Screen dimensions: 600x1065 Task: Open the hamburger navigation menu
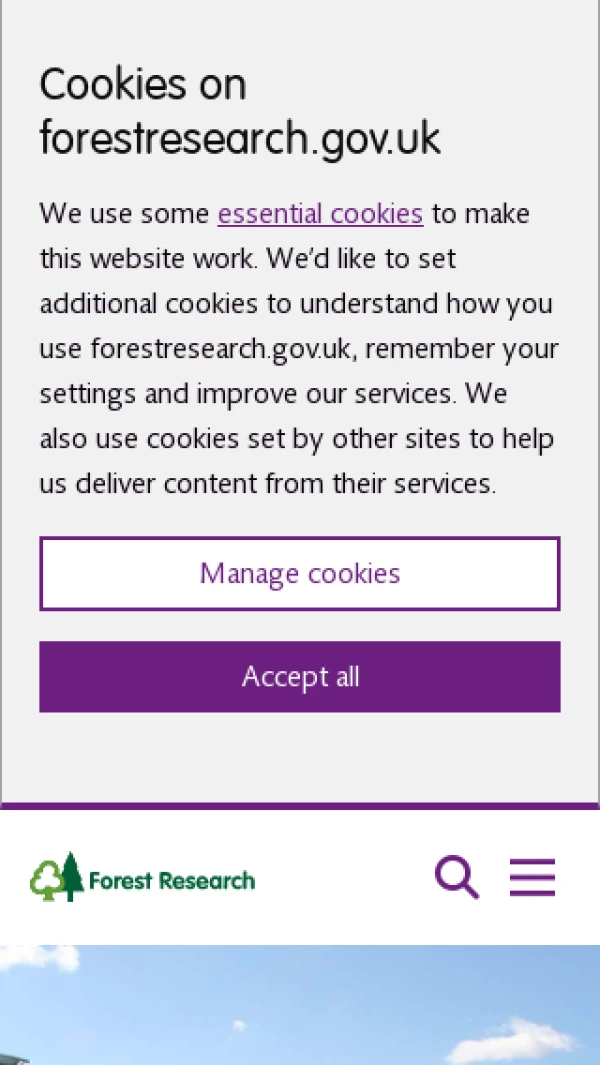coord(532,877)
